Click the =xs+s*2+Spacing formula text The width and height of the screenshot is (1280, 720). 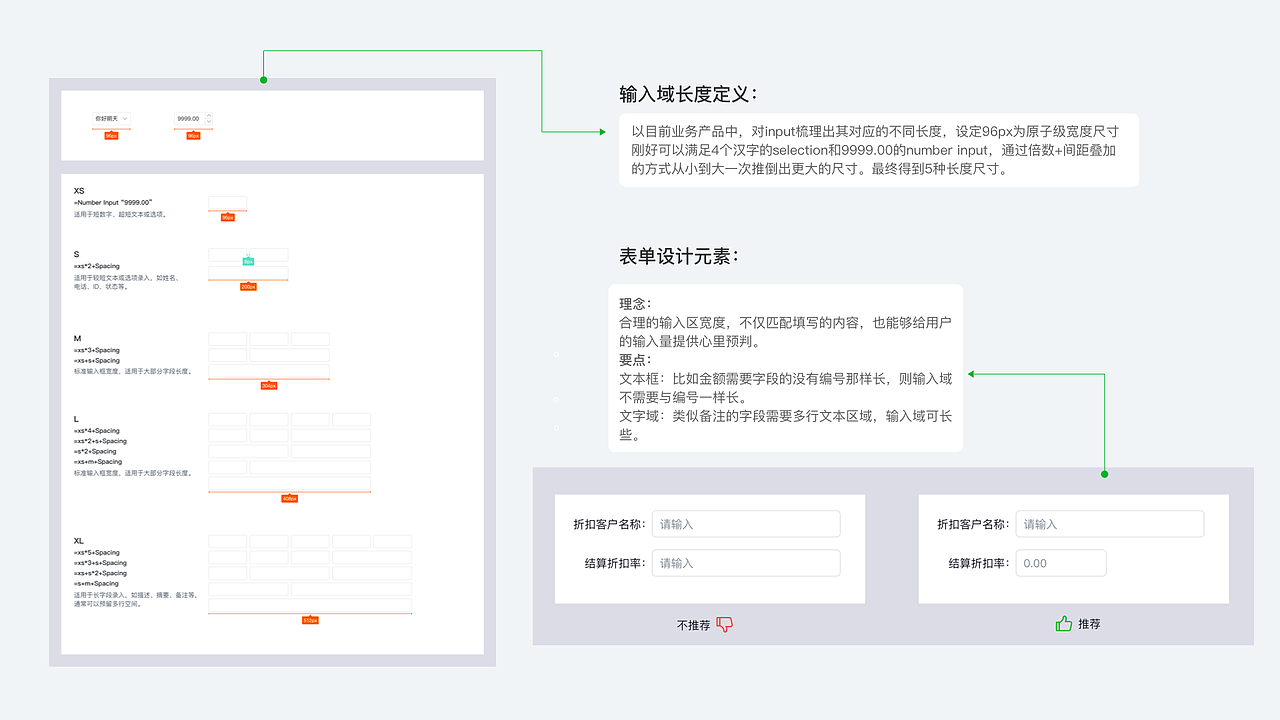pos(100,573)
